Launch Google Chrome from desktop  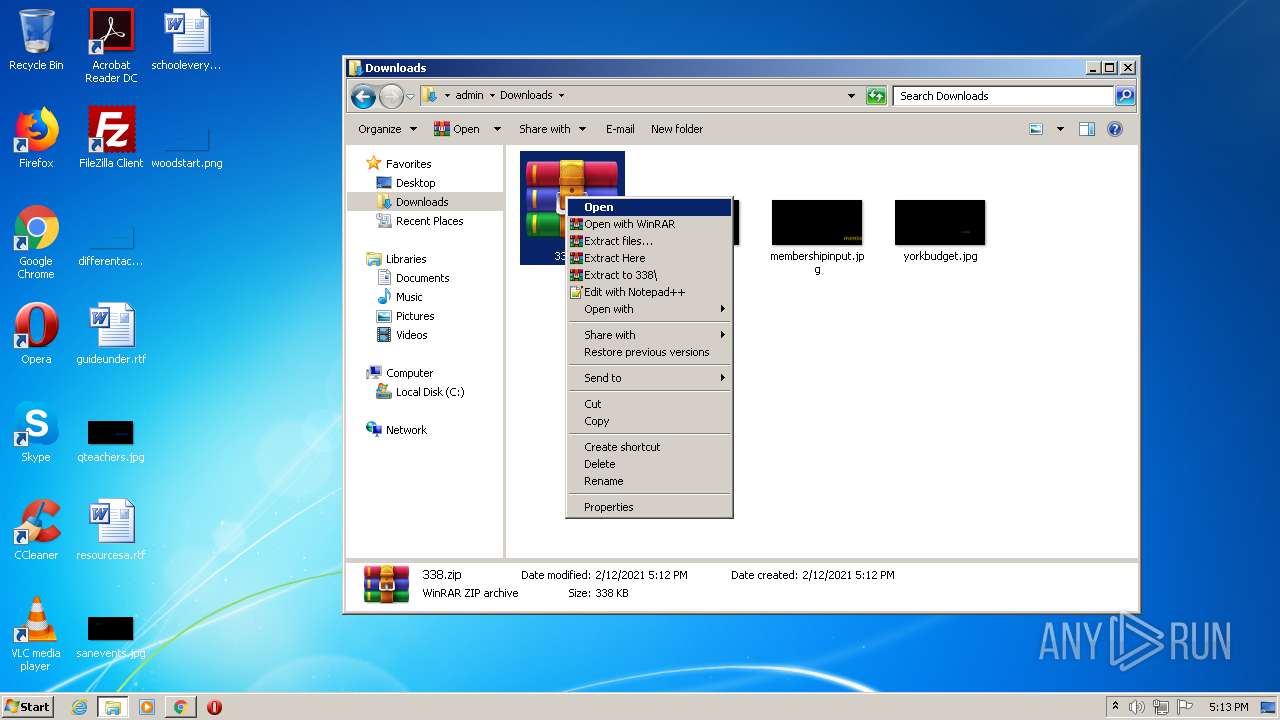pos(36,242)
